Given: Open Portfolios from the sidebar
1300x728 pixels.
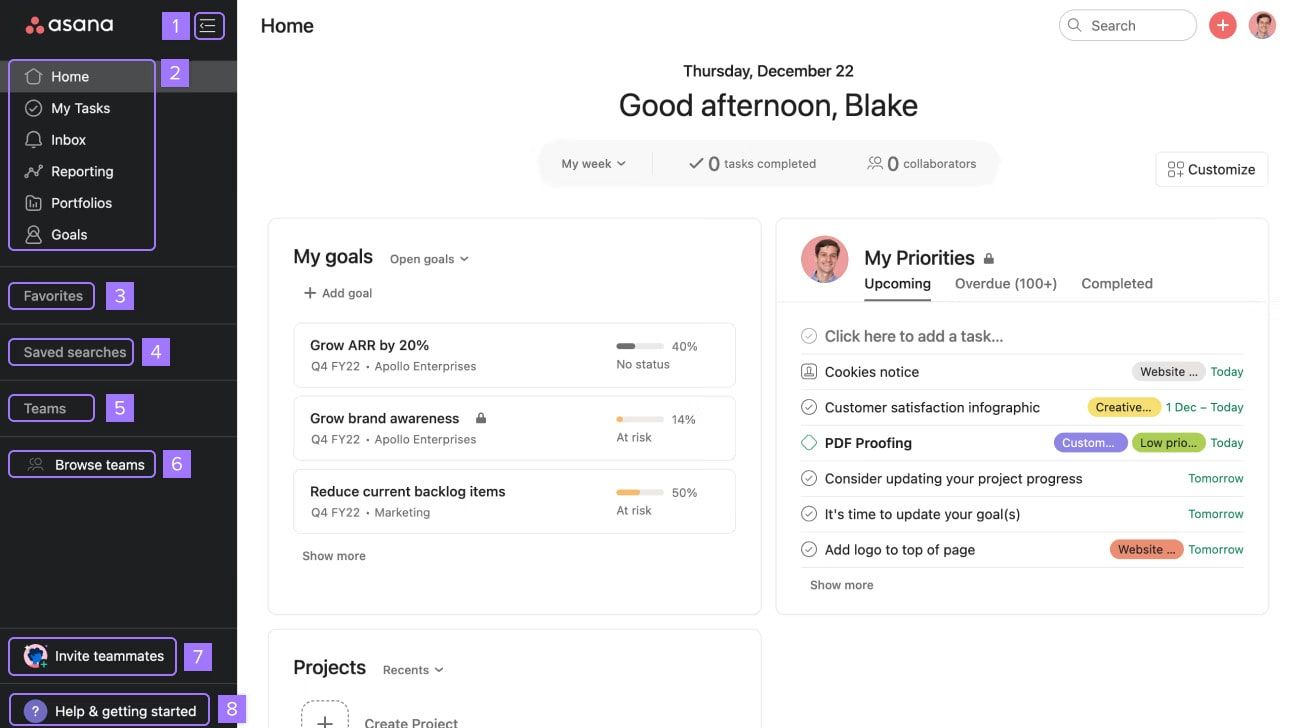Looking at the screenshot, I should point(81,202).
